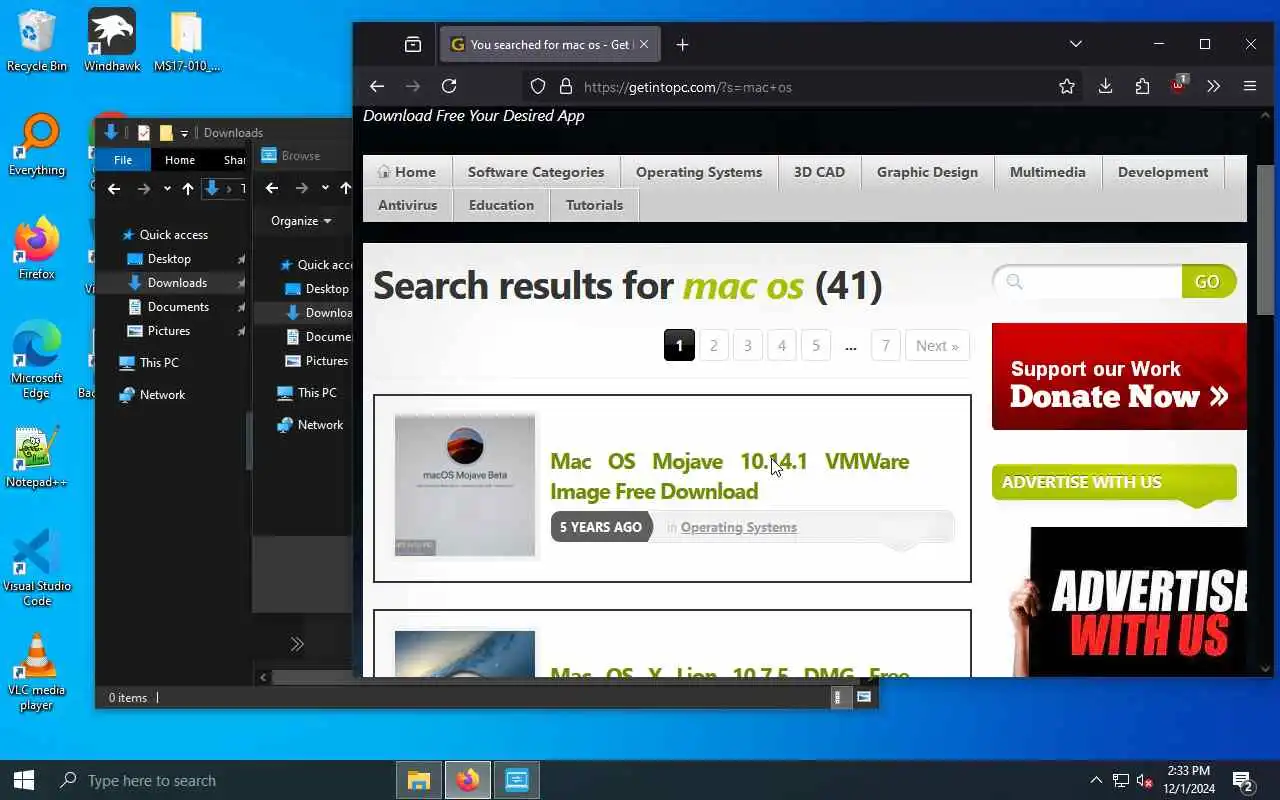Open the File tab in Downloads window

pyautogui.click(x=123, y=160)
